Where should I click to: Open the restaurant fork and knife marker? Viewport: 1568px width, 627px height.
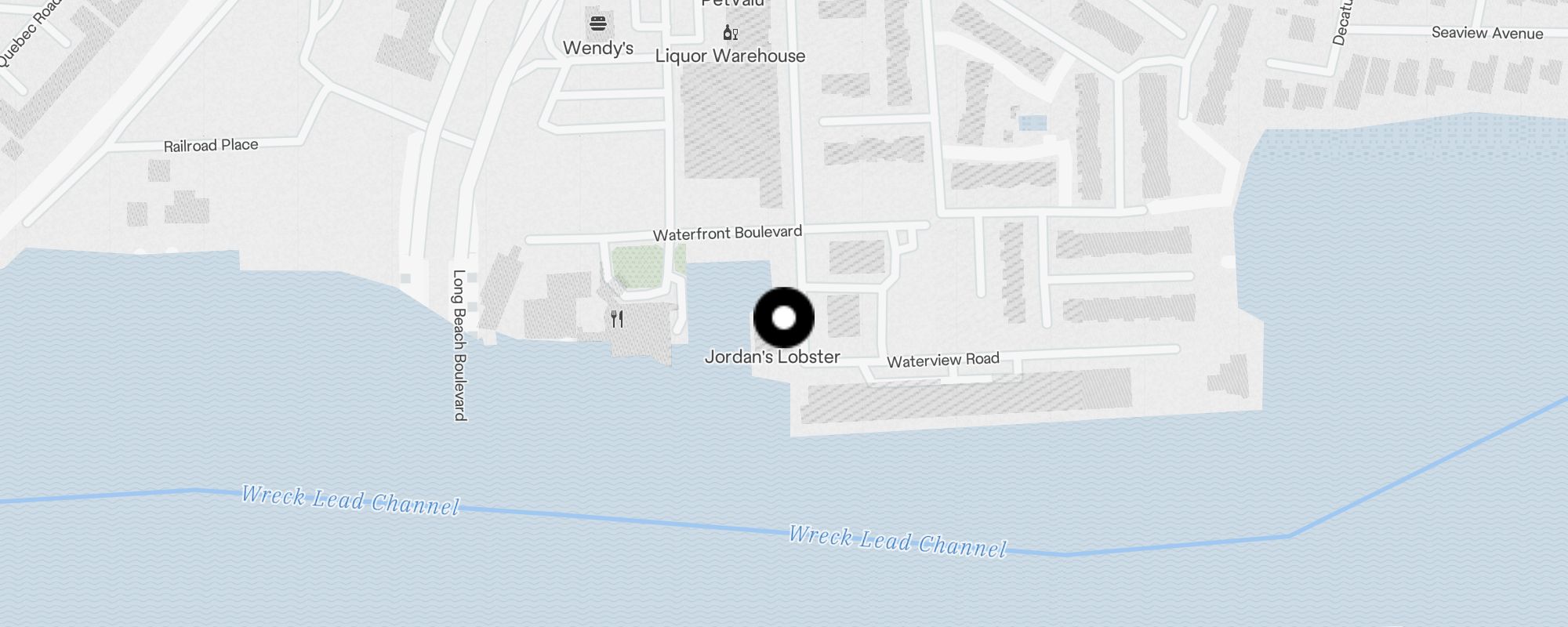(617, 319)
